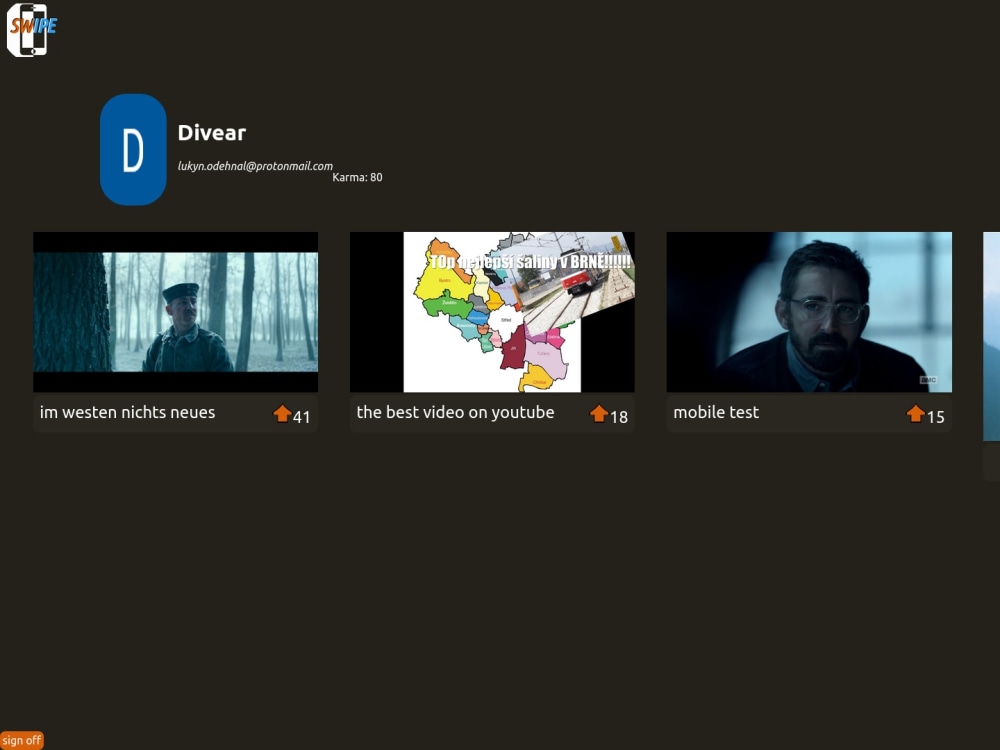
Task: Open im westen nichts neues video thumbnail
Action: 175,312
